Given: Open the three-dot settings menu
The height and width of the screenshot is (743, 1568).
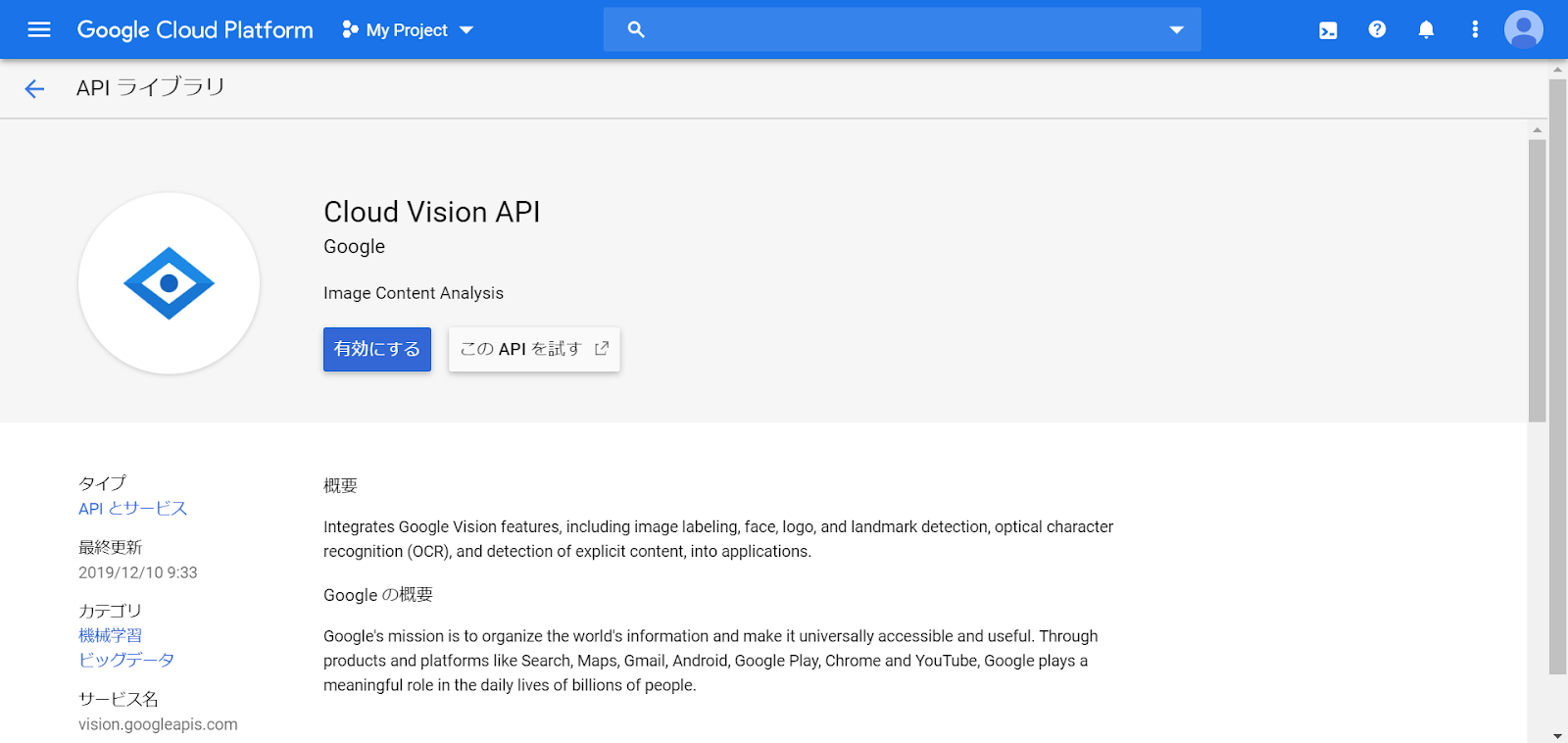Looking at the screenshot, I should 1475,29.
